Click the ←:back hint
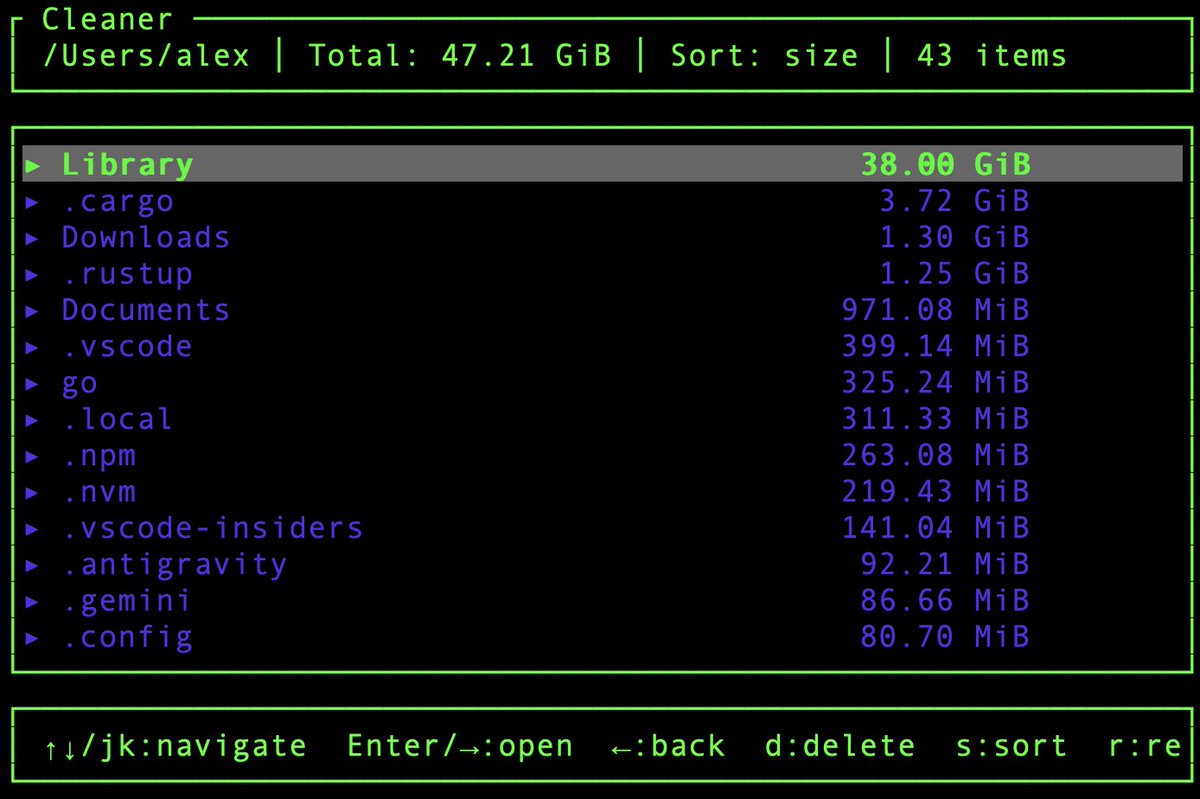The width and height of the screenshot is (1200, 799). coord(668,746)
